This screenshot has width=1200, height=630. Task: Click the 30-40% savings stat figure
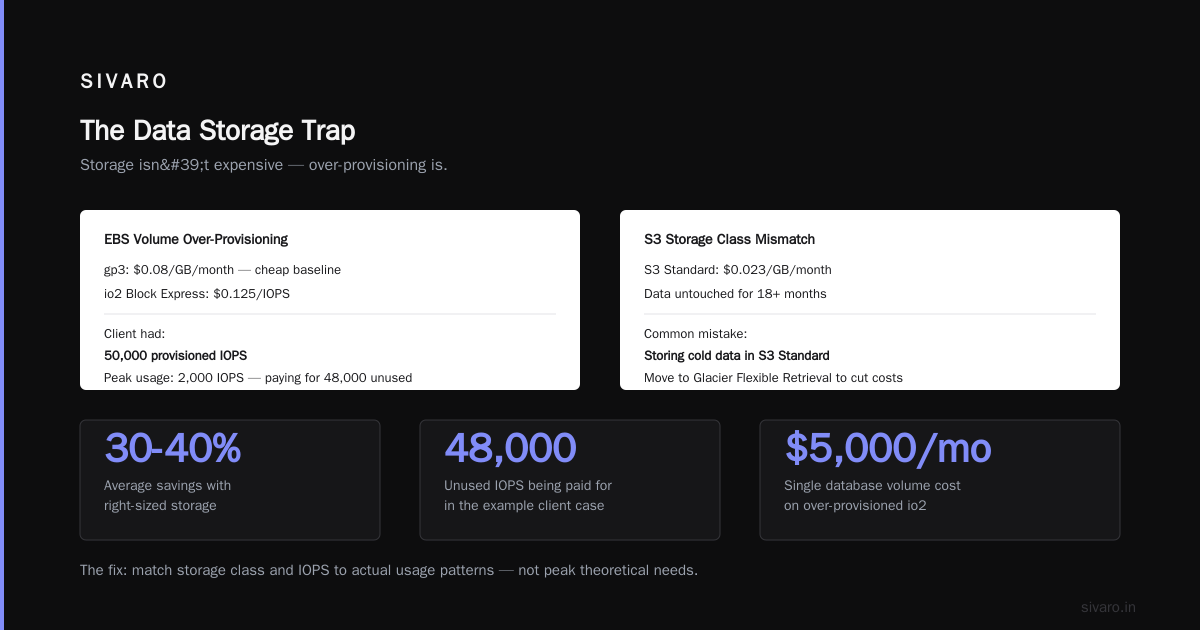click(x=172, y=448)
